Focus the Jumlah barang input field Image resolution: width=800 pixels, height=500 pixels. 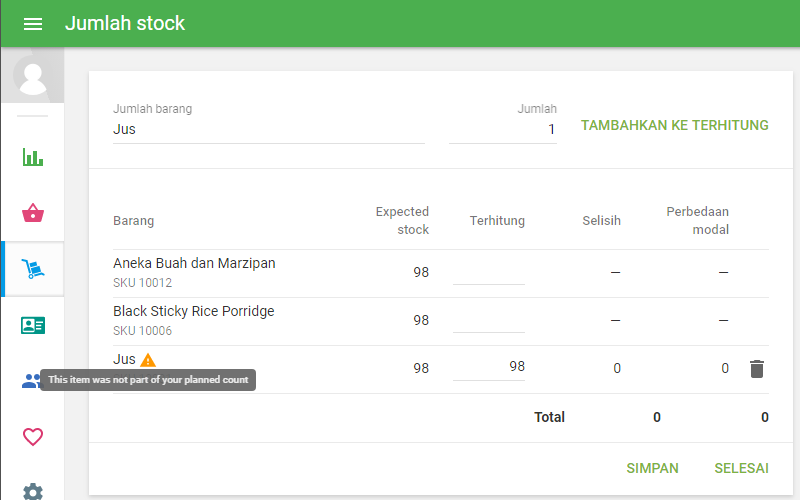coord(268,130)
